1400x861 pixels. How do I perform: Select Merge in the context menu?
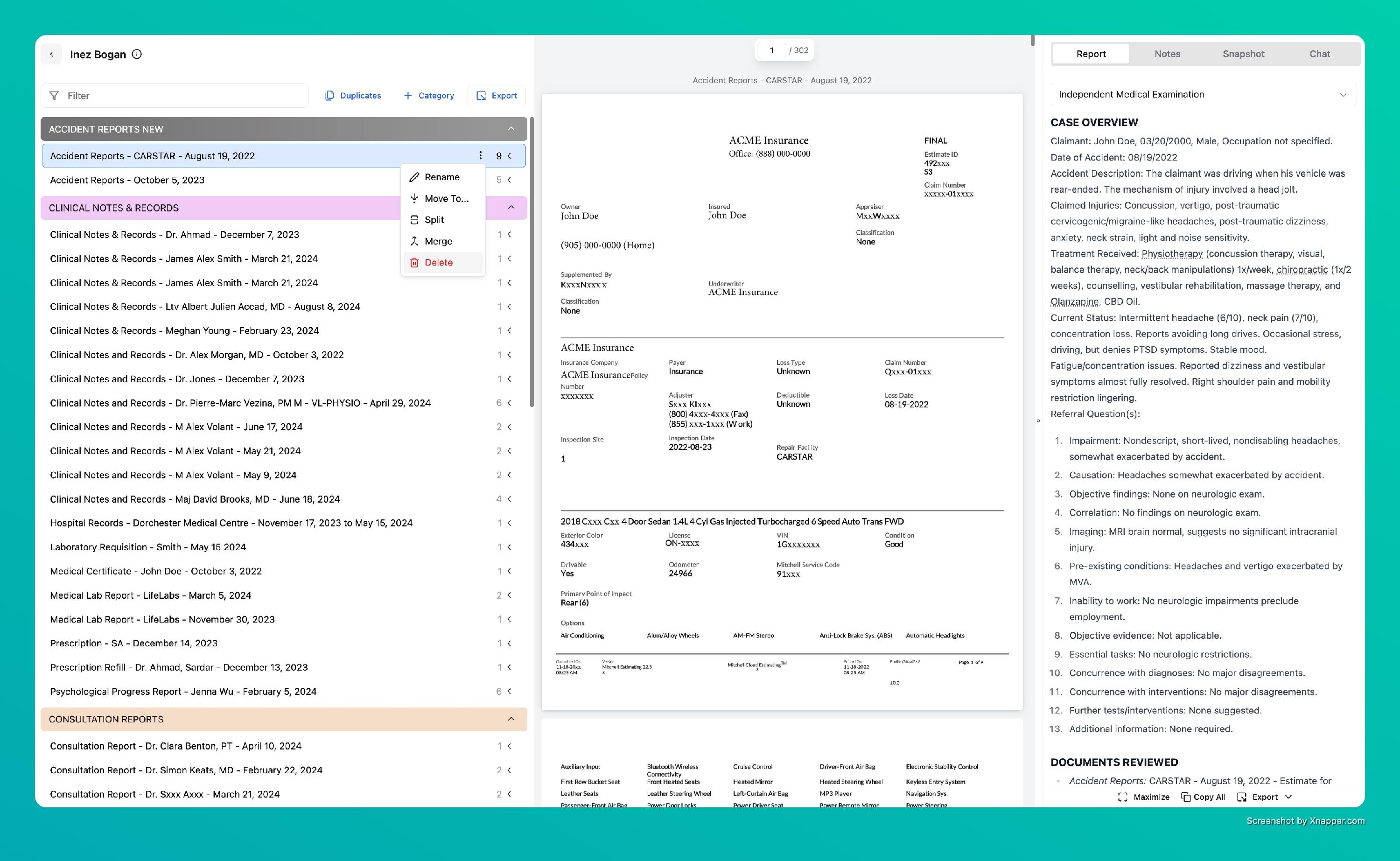(438, 241)
